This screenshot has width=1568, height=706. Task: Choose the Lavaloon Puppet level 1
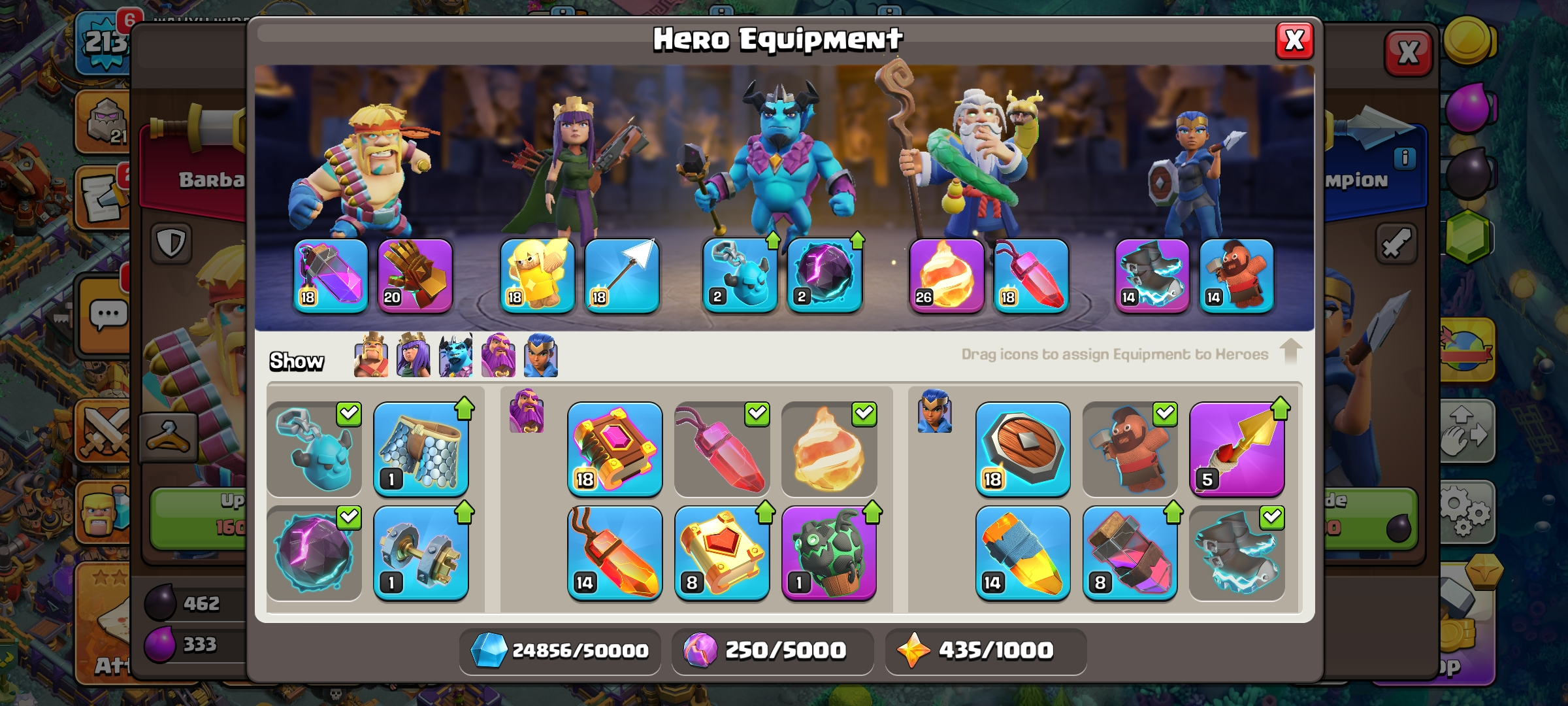tap(829, 554)
